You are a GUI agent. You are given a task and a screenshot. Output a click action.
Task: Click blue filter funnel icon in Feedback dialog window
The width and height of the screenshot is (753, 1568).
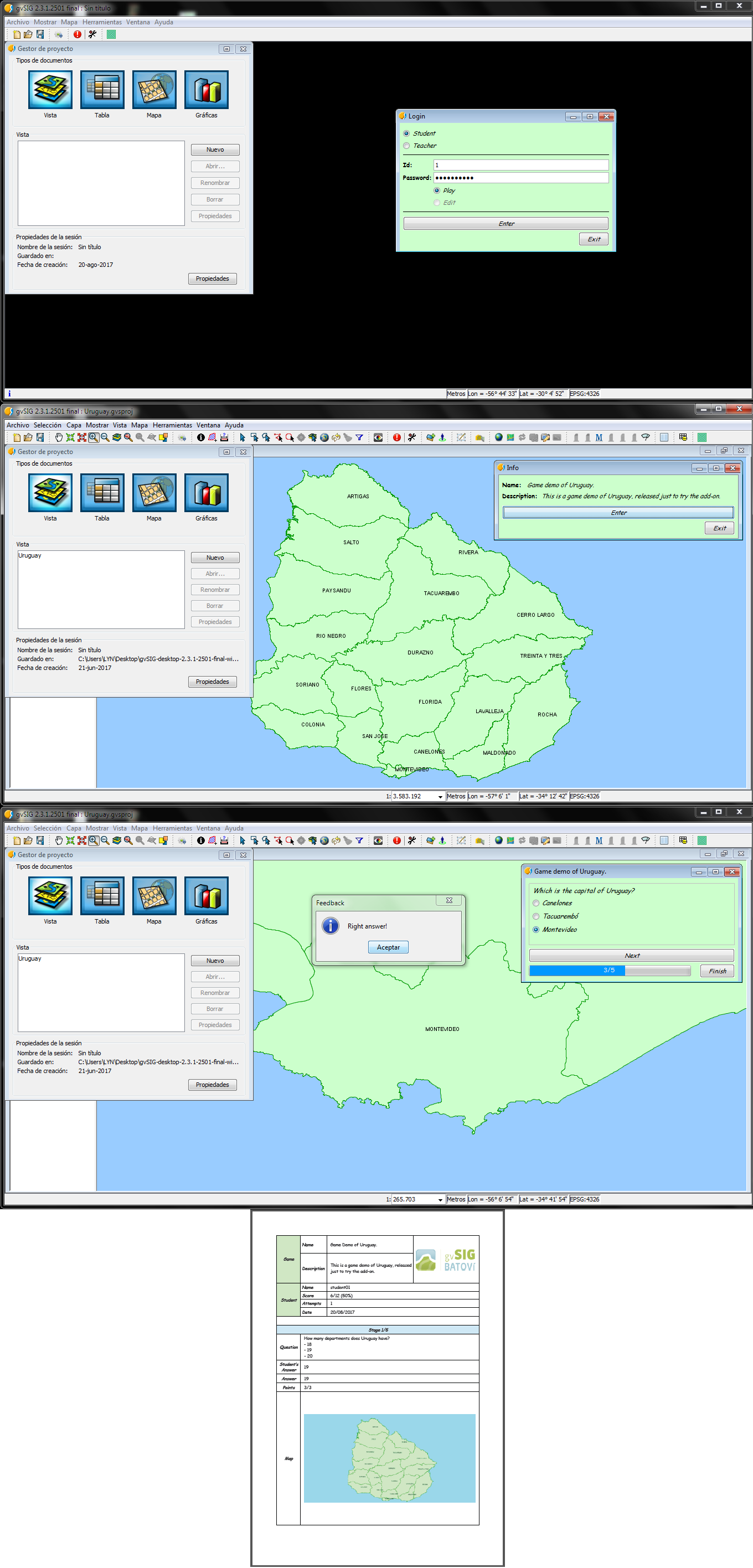click(x=359, y=840)
